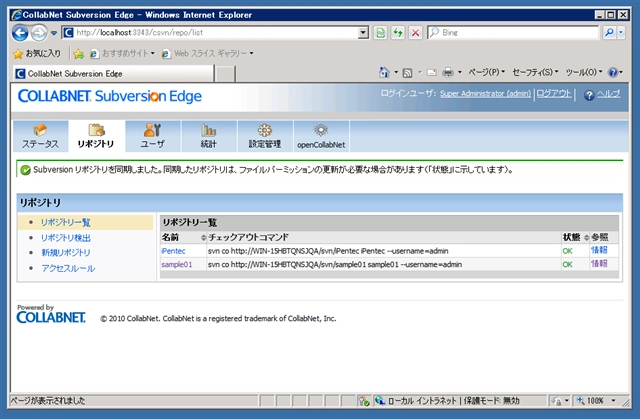Viewport: 640px width, 419px height.
Task: Click the Super Administrator (admin) link
Action: tap(485, 93)
